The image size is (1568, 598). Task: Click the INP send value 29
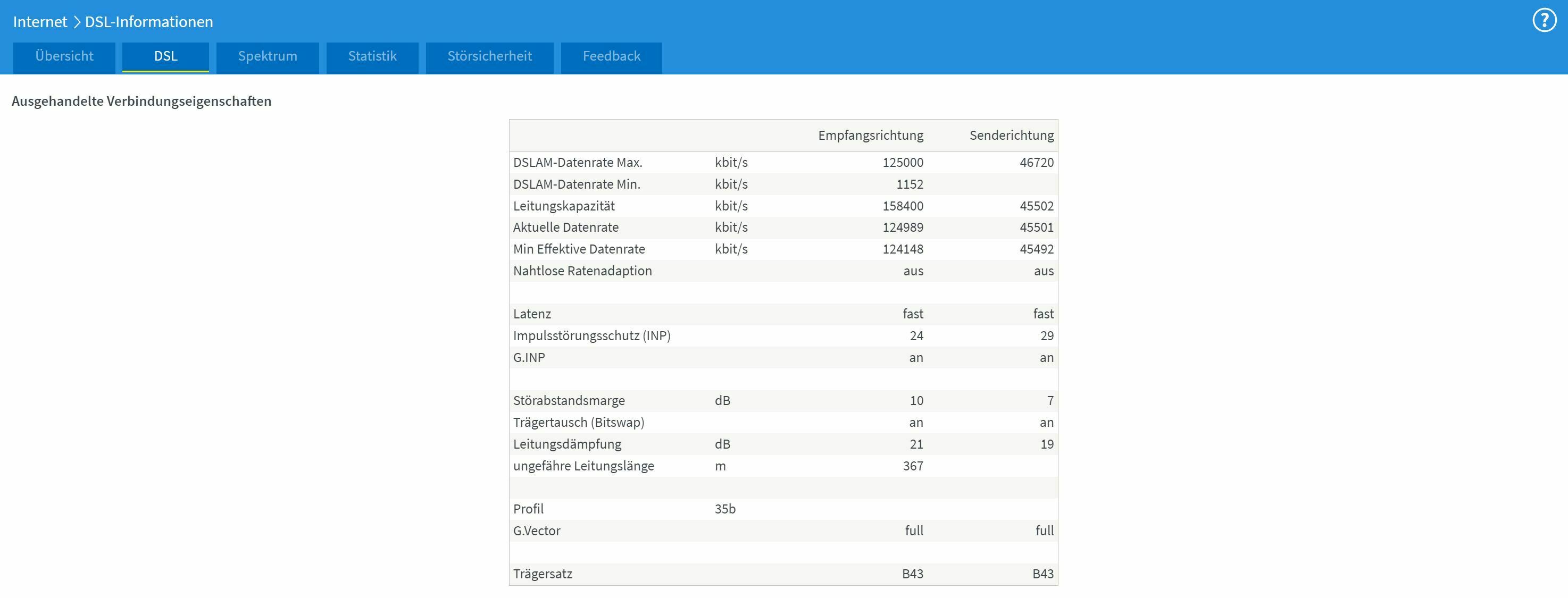(x=1047, y=336)
